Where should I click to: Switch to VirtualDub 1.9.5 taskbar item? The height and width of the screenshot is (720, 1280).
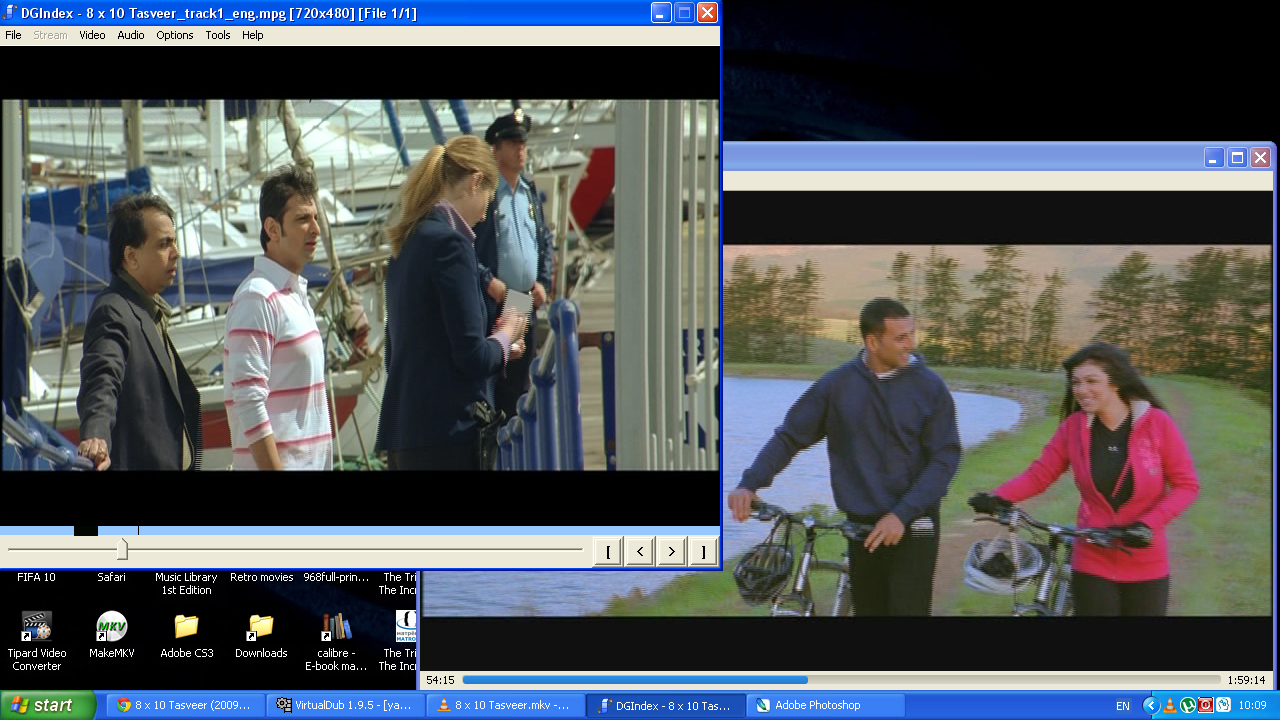tap(346, 705)
